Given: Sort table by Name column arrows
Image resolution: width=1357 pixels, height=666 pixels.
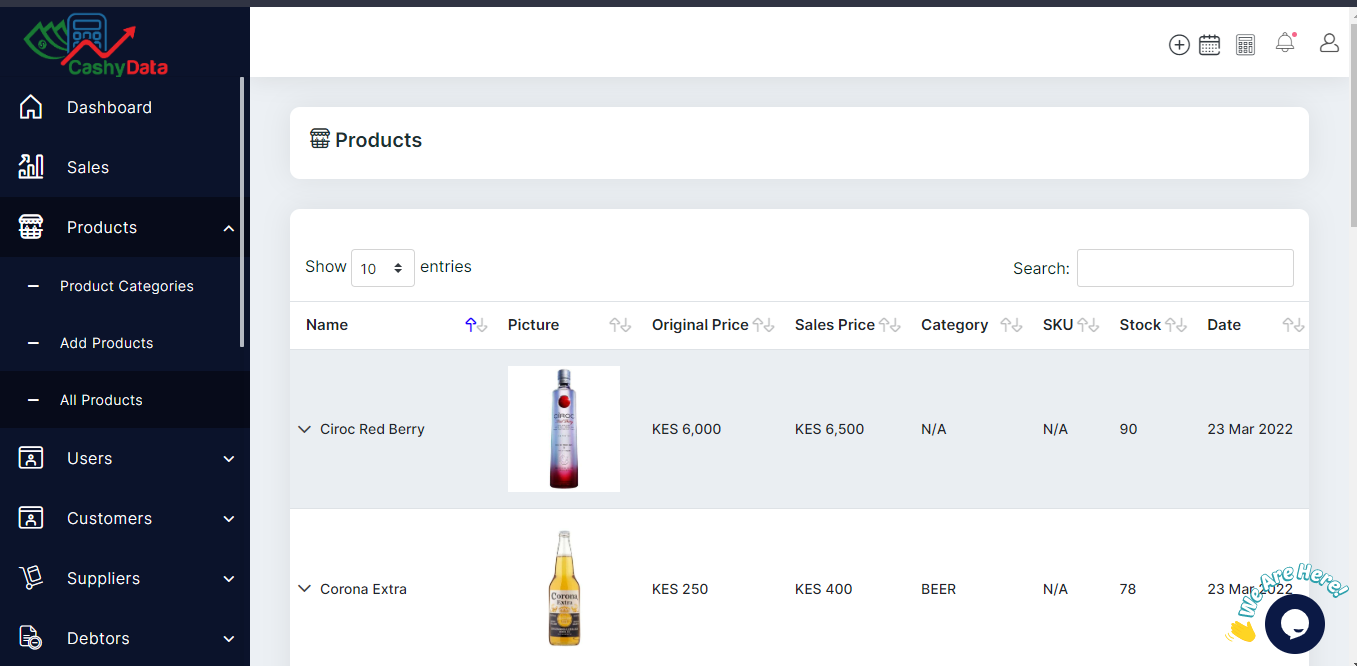Looking at the screenshot, I should click(476, 325).
